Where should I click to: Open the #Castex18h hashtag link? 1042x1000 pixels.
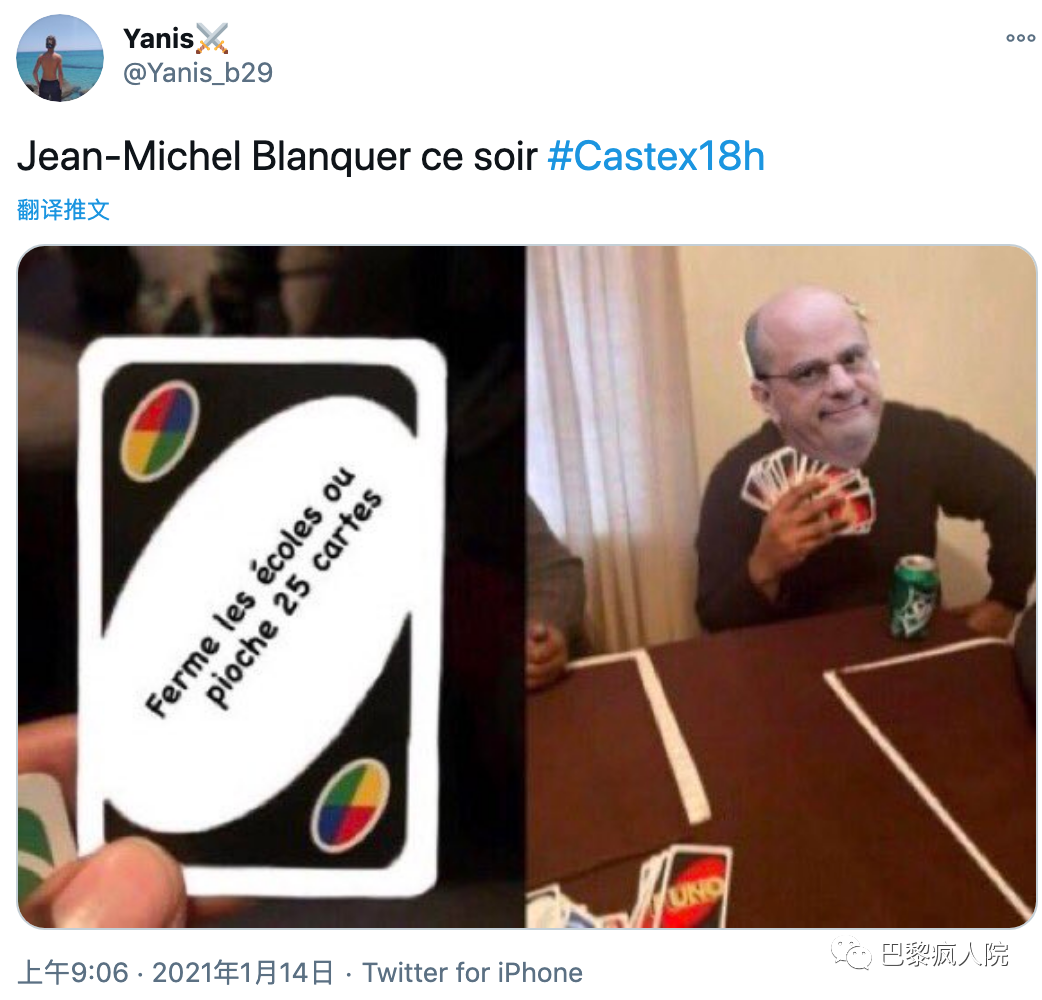click(x=656, y=157)
